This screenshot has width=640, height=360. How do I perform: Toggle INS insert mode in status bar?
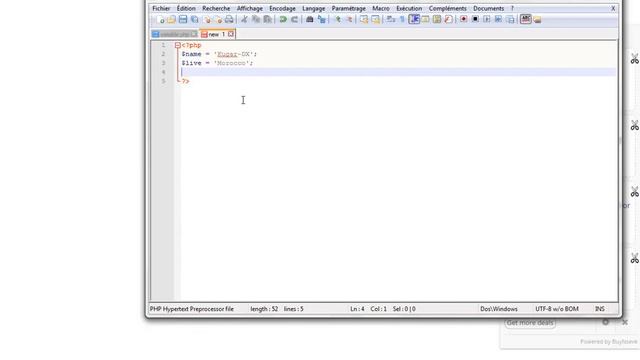(x=600, y=309)
